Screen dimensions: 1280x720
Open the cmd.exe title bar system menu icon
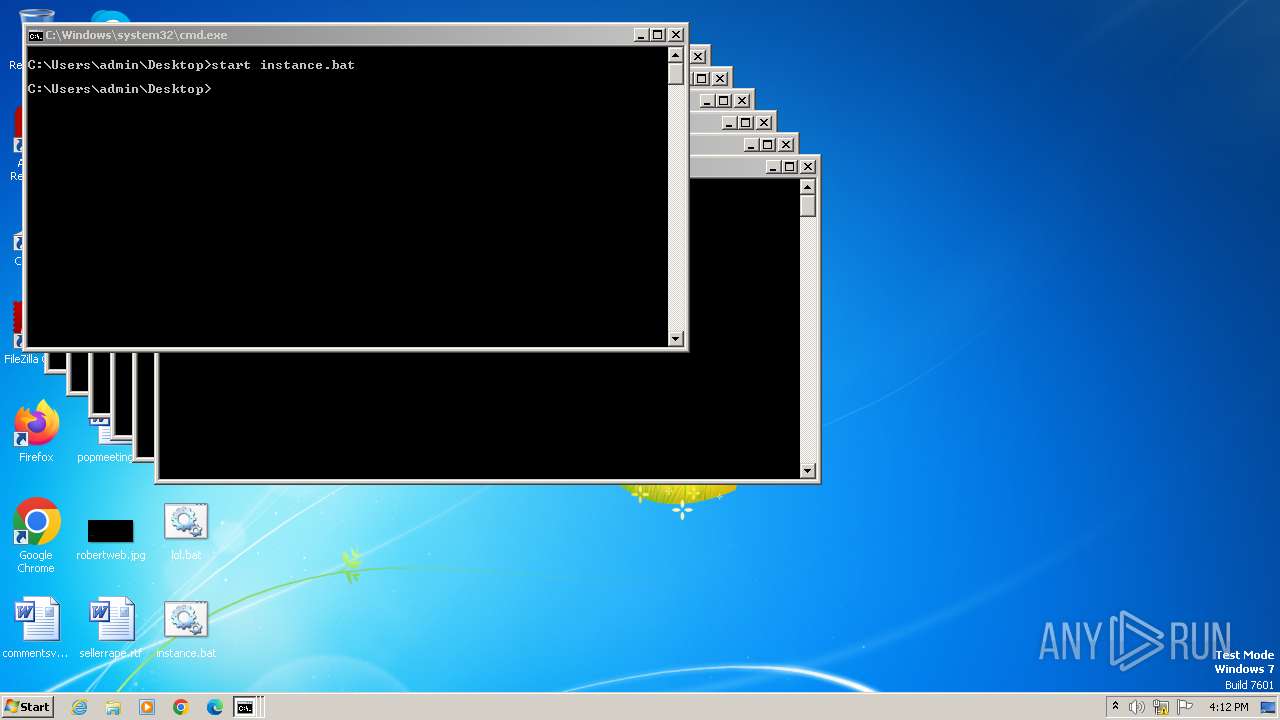36,35
